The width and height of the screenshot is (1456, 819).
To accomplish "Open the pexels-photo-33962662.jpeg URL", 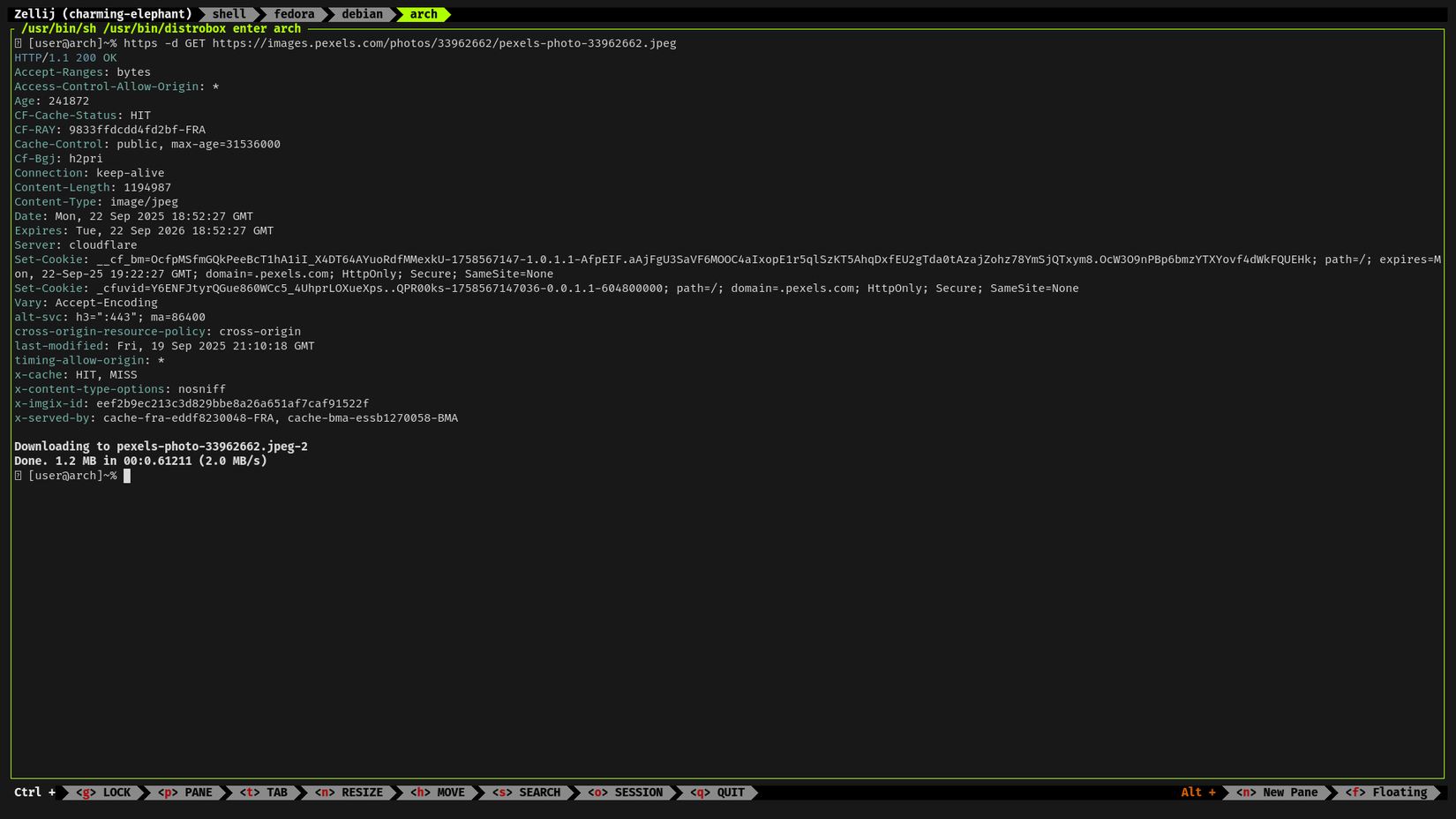I will coord(444,42).
